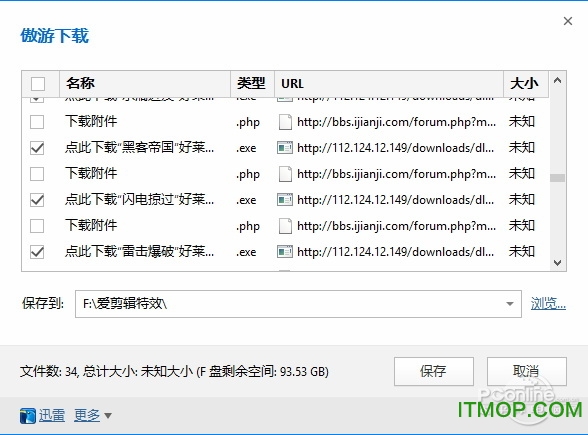Toggle the select-all checkbox in header
588x435 pixels.
point(38,84)
